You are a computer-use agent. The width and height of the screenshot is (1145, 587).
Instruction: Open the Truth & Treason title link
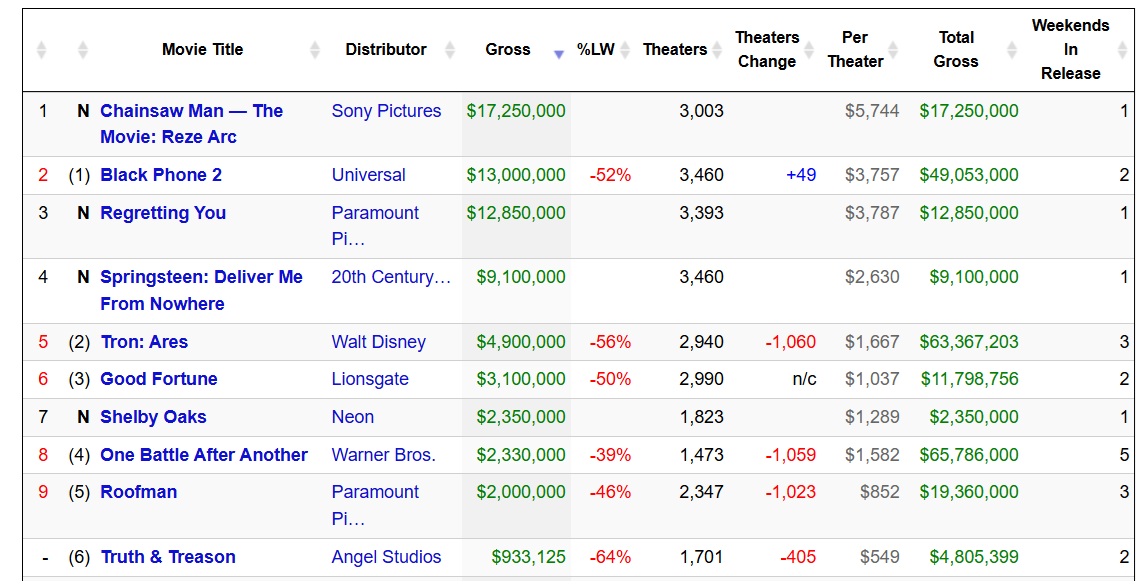168,557
